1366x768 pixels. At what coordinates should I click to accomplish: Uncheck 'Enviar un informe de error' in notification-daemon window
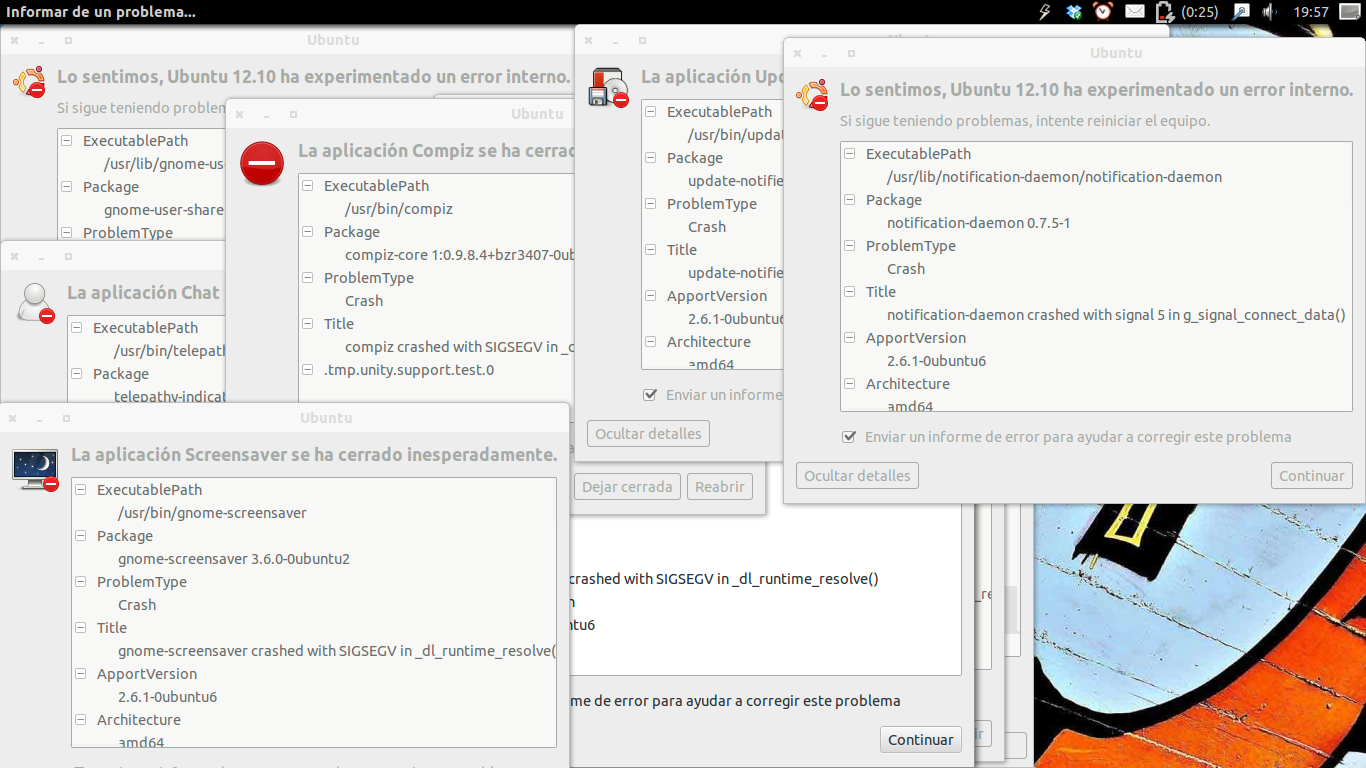849,437
